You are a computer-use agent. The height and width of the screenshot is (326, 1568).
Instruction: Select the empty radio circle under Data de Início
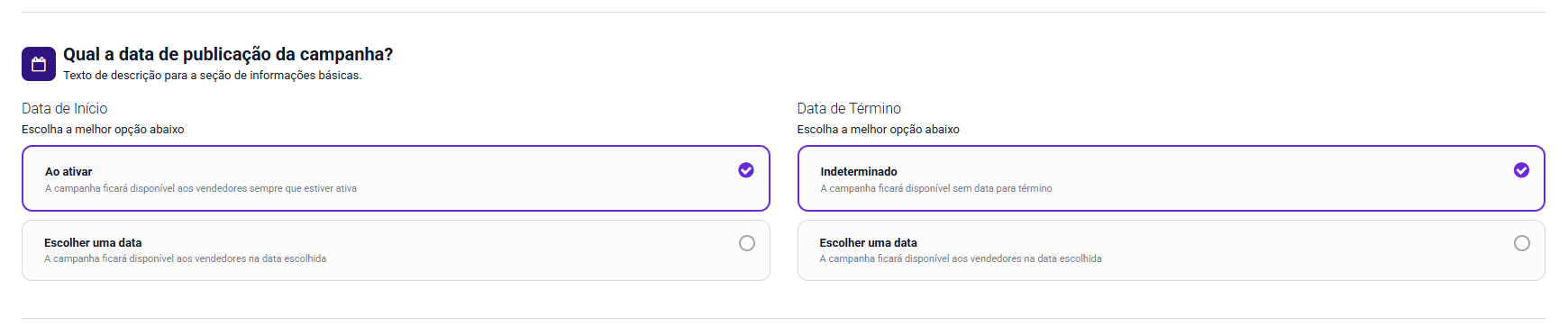pyautogui.click(x=747, y=243)
